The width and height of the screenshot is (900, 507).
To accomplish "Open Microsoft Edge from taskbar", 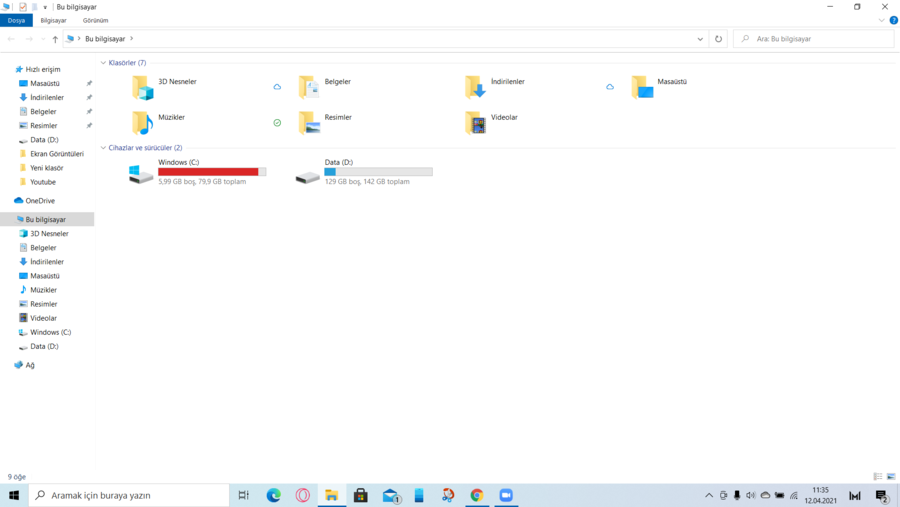I will pyautogui.click(x=274, y=495).
